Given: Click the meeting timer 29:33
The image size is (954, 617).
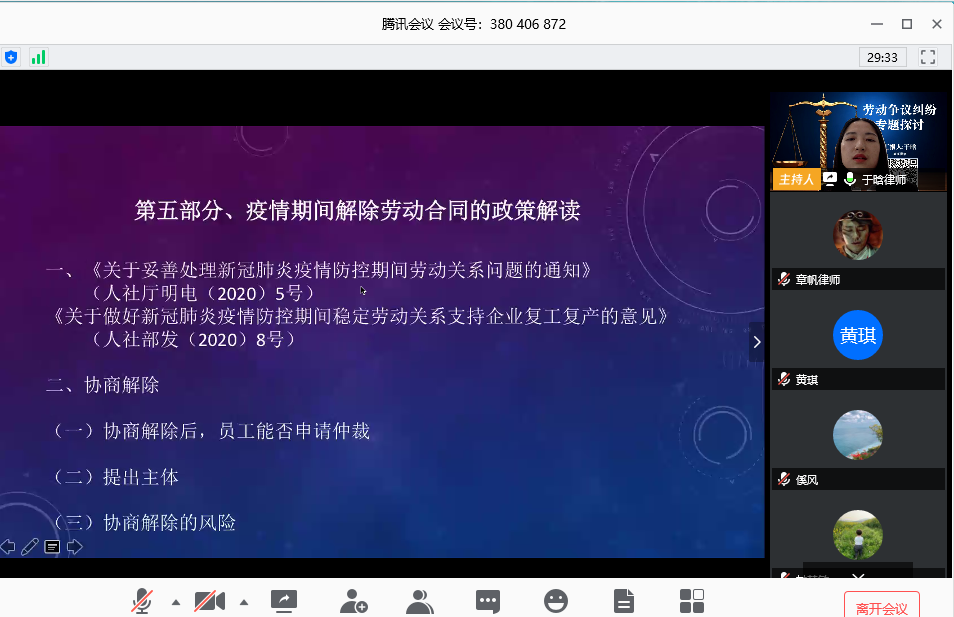Looking at the screenshot, I should pos(882,57).
